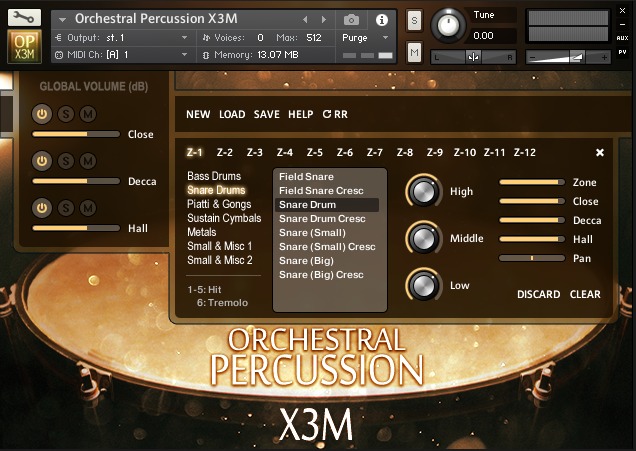636x451 pixels.
Task: Click the Low EQ knob
Action: coord(424,285)
